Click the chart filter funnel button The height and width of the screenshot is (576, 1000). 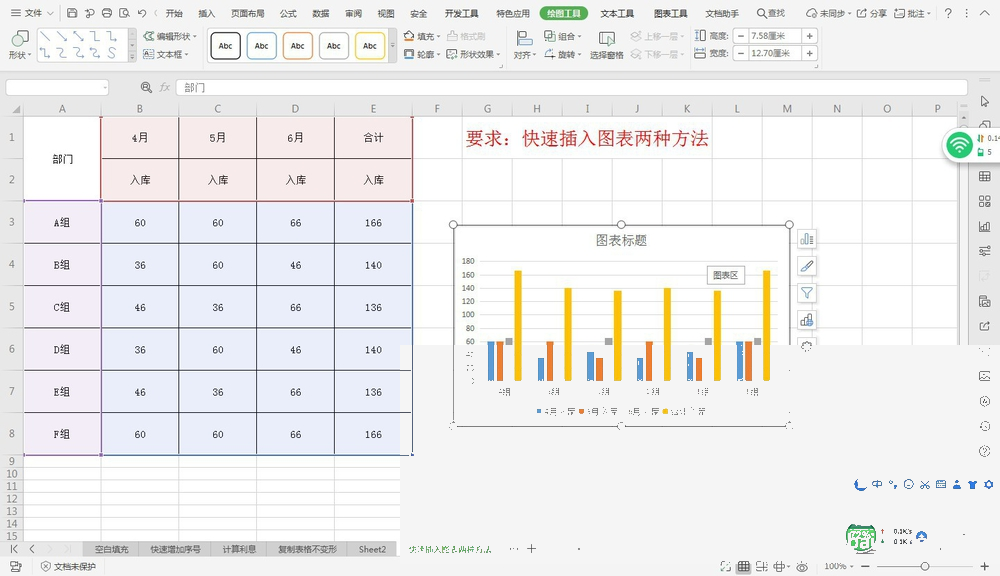[x=807, y=293]
